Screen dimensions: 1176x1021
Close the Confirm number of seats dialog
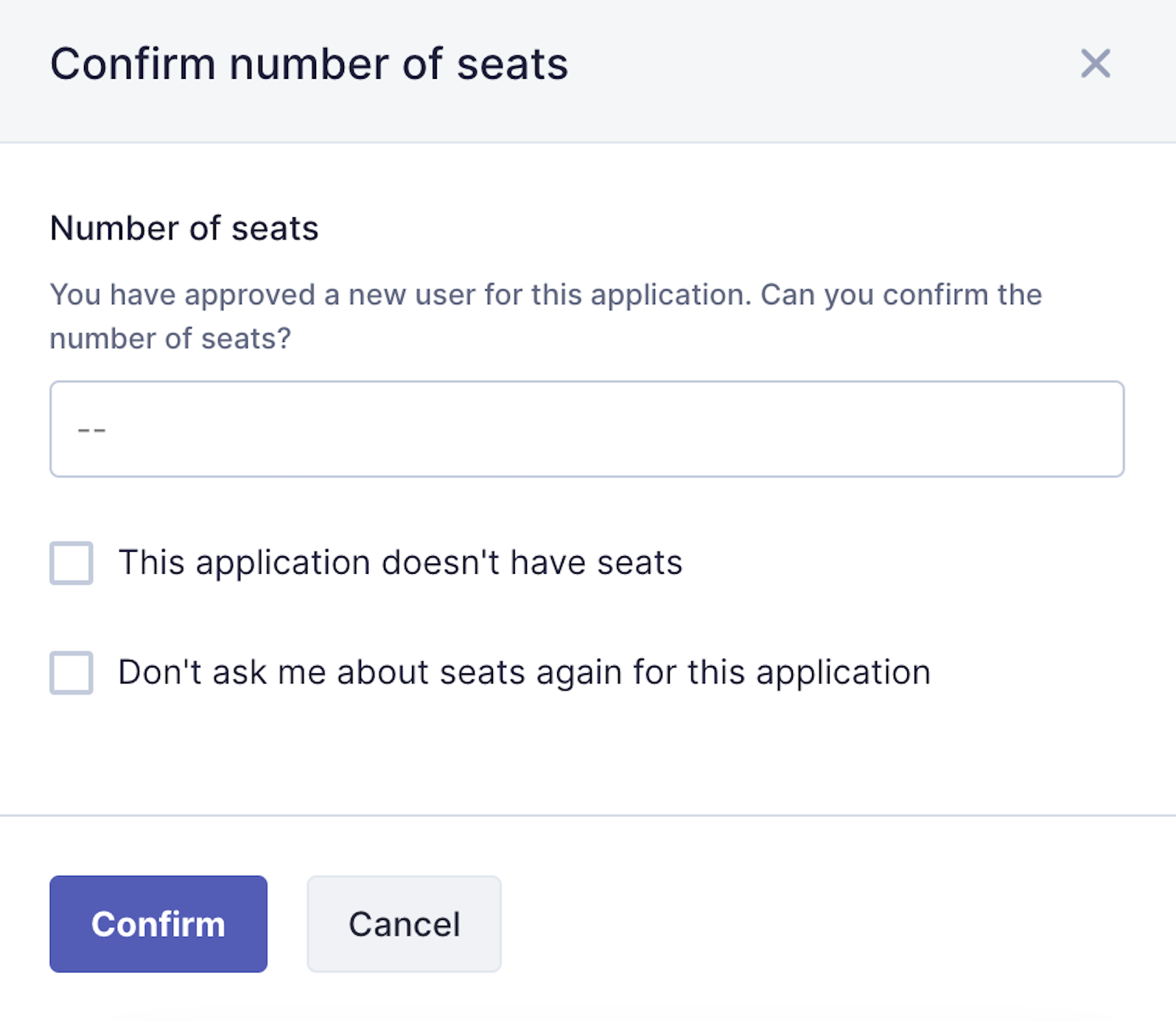point(1095,63)
